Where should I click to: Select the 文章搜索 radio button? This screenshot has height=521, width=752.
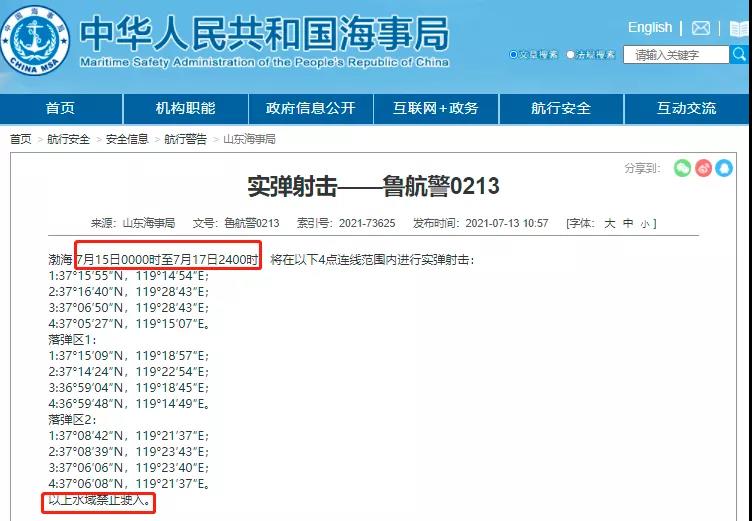(514, 55)
